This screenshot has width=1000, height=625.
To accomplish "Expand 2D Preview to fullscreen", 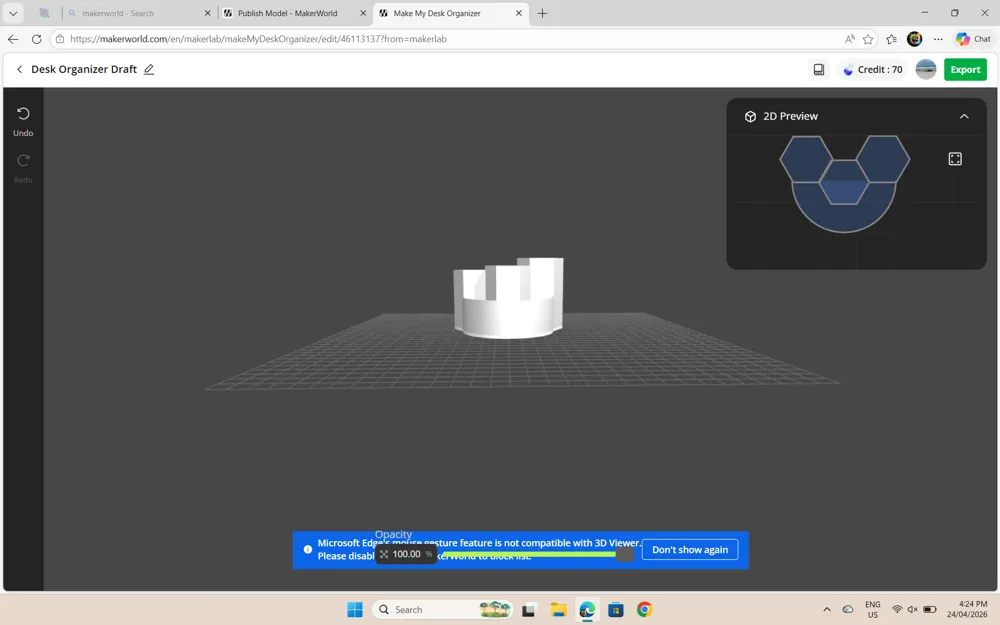I will click(955, 159).
